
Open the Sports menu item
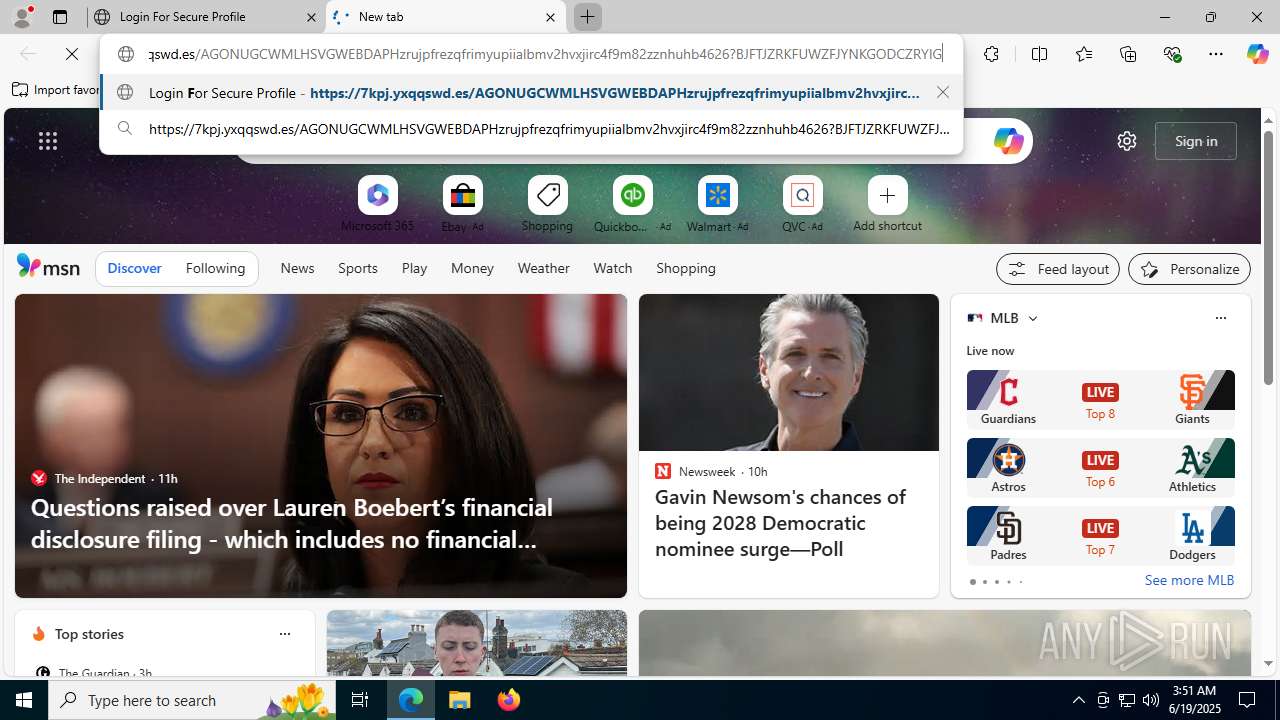pos(357,268)
